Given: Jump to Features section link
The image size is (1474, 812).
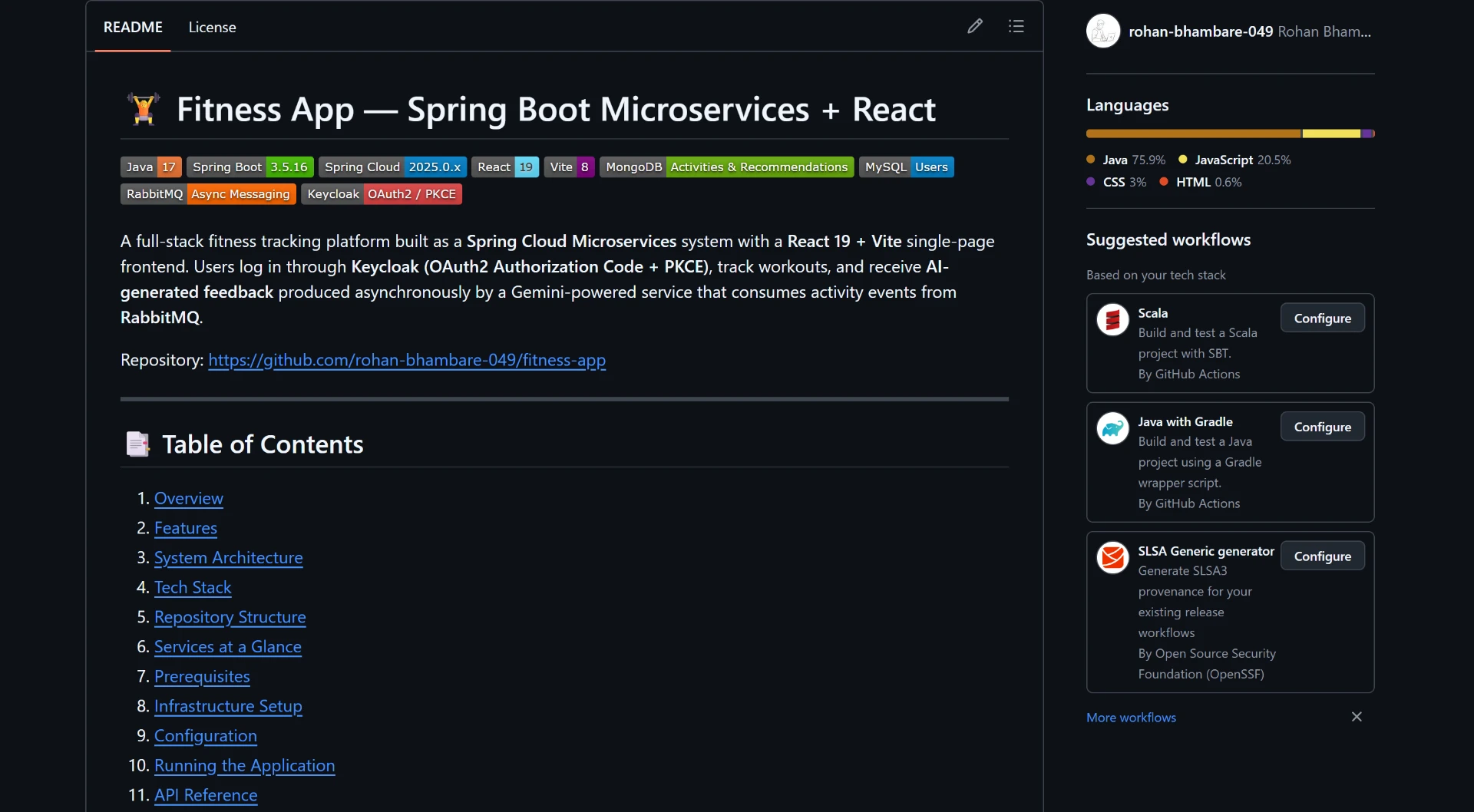Looking at the screenshot, I should (x=186, y=528).
